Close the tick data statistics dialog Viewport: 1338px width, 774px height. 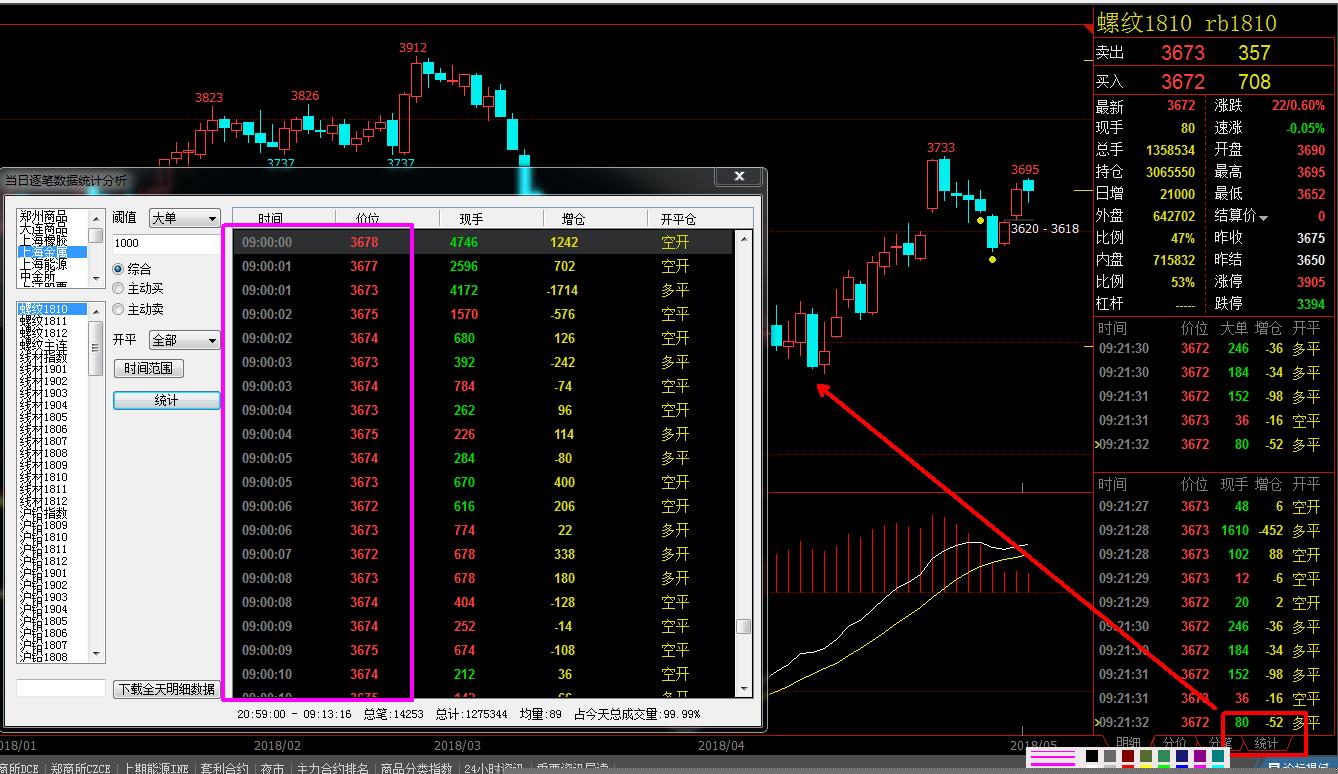click(x=739, y=177)
